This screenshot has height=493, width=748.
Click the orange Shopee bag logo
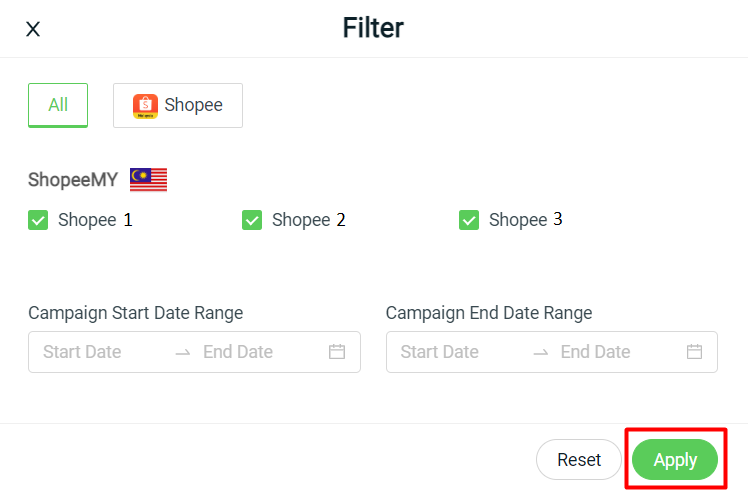pyautogui.click(x=145, y=106)
